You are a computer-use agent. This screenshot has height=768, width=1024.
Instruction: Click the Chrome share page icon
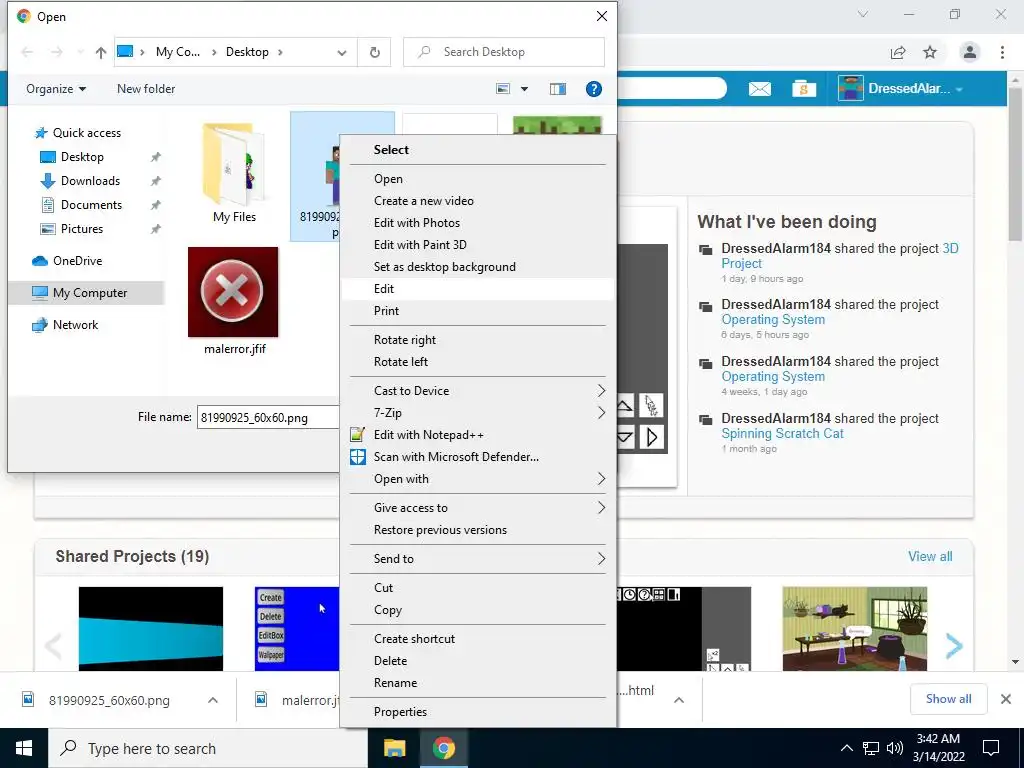899,52
